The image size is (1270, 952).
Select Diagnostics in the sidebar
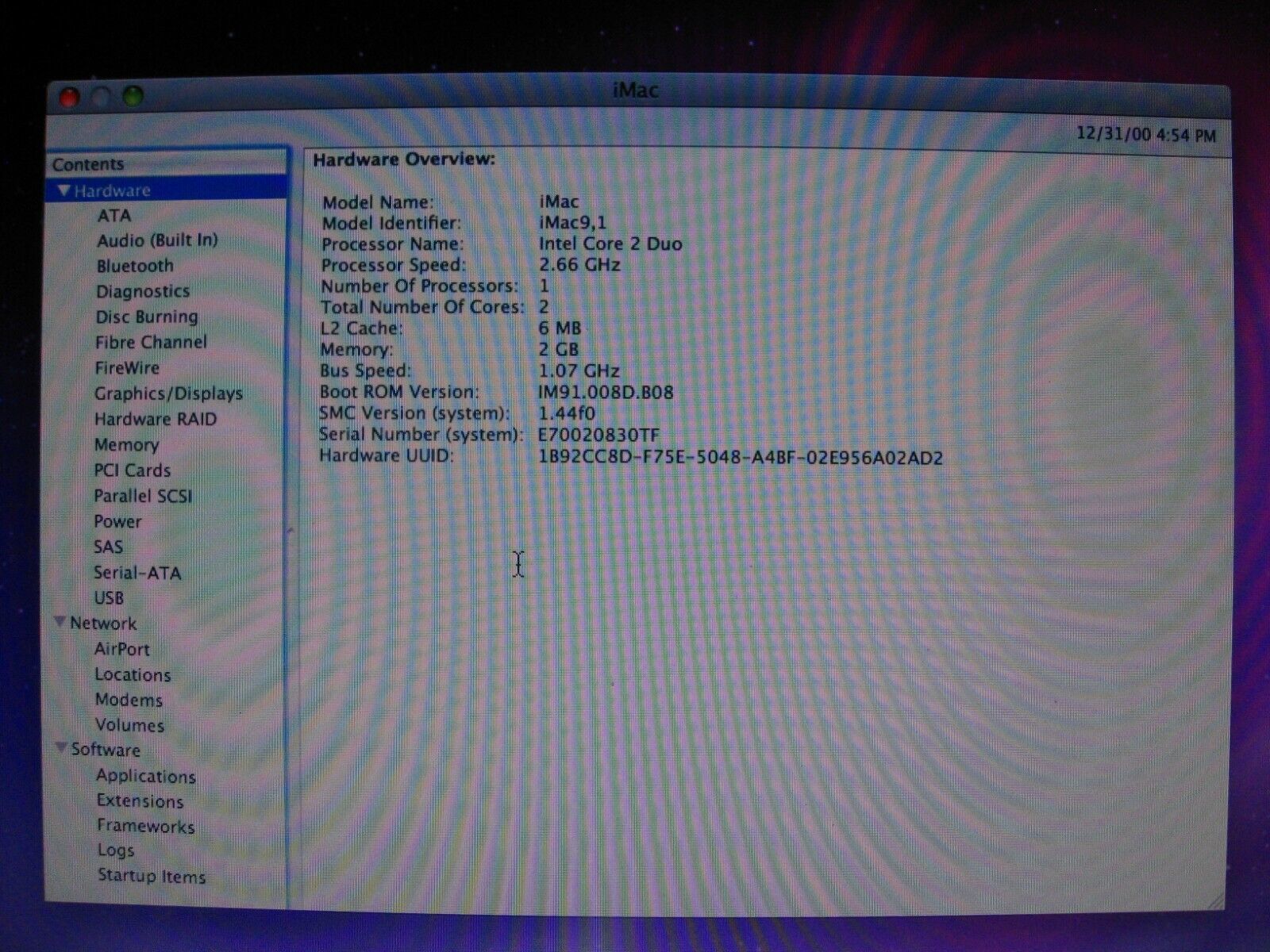tap(143, 291)
